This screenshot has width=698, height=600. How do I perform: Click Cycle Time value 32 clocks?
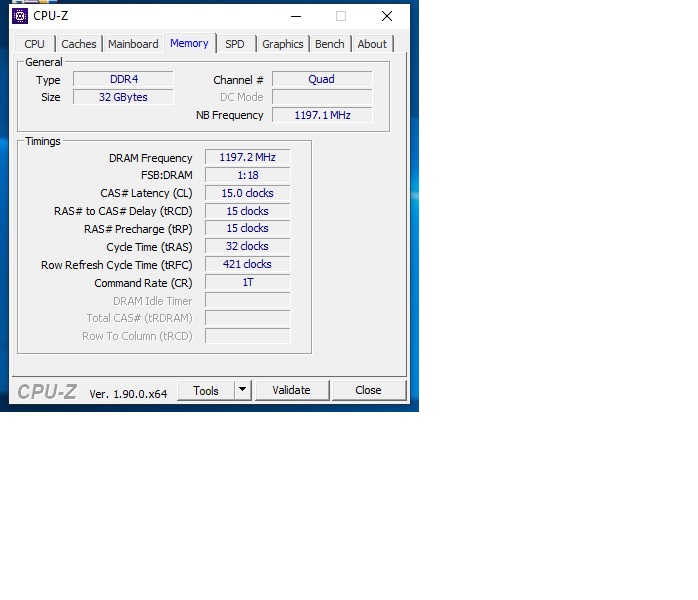tap(248, 246)
